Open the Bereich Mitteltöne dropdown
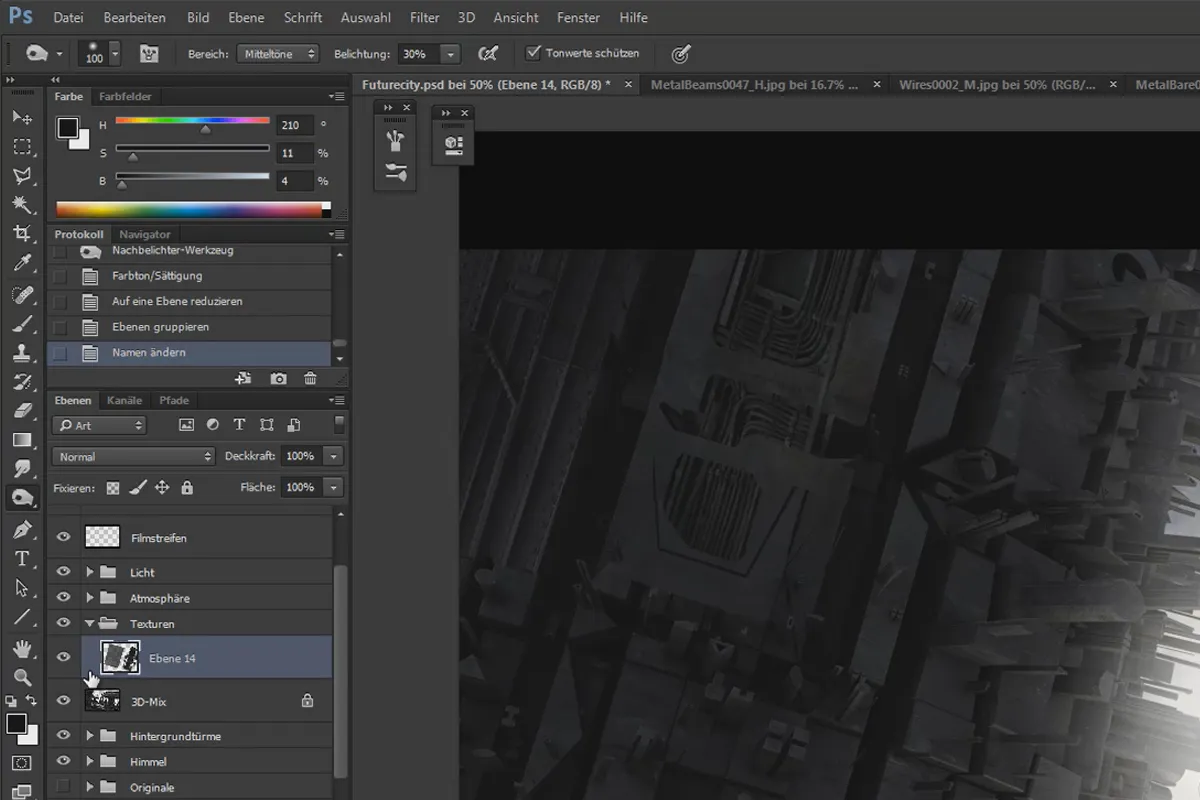The width and height of the screenshot is (1200, 800). 278,53
